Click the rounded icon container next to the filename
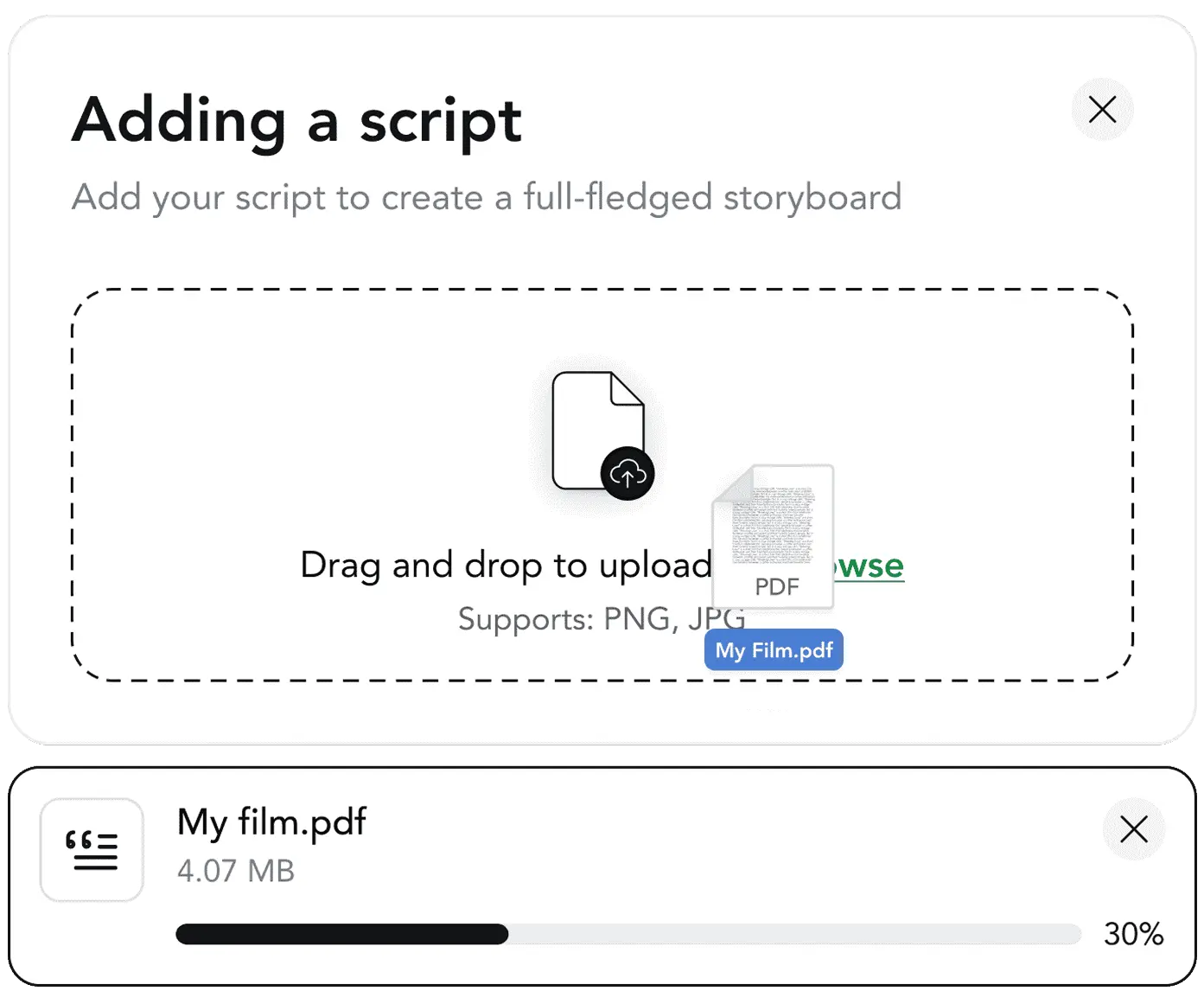Viewport: 1204px width, 991px height. click(91, 850)
